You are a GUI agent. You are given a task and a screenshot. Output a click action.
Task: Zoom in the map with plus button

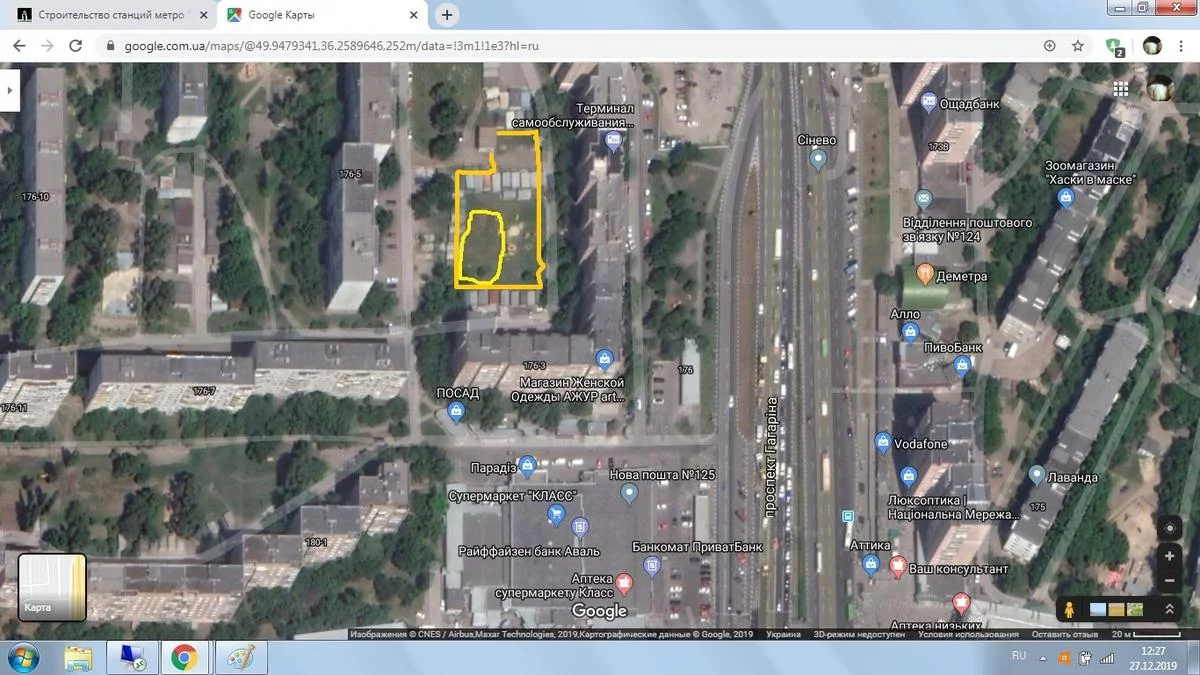click(1169, 556)
